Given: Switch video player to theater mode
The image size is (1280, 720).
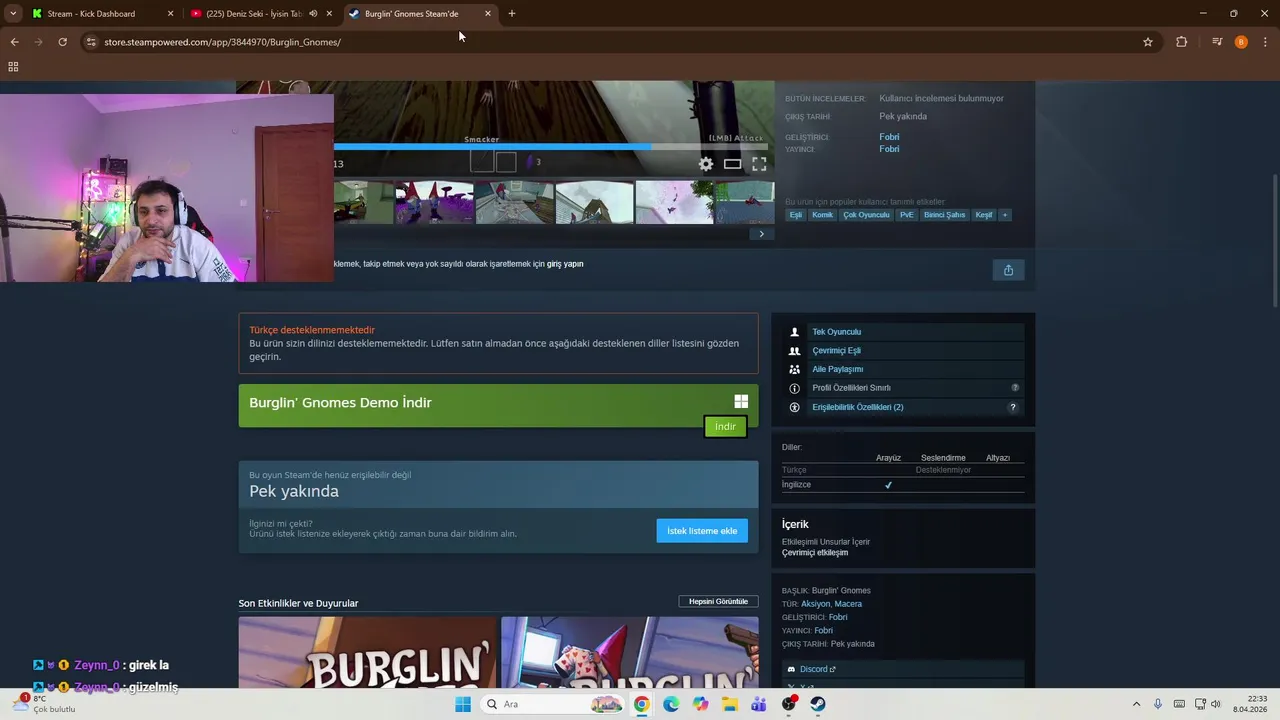Looking at the screenshot, I should pyautogui.click(x=733, y=164).
